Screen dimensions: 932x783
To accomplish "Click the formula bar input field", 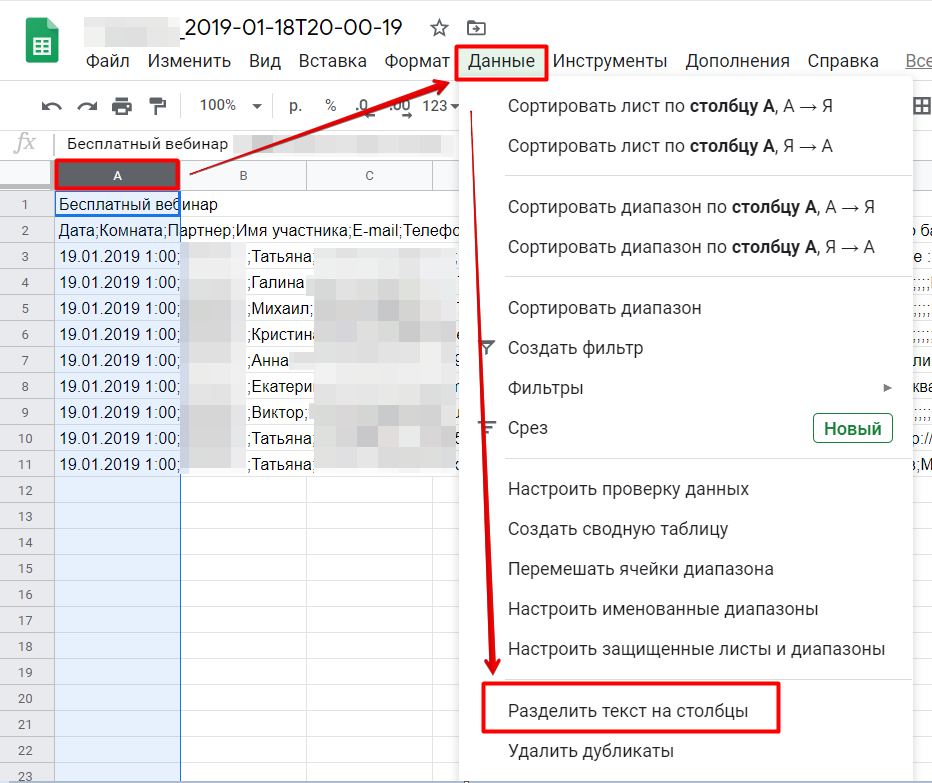I will point(250,144).
